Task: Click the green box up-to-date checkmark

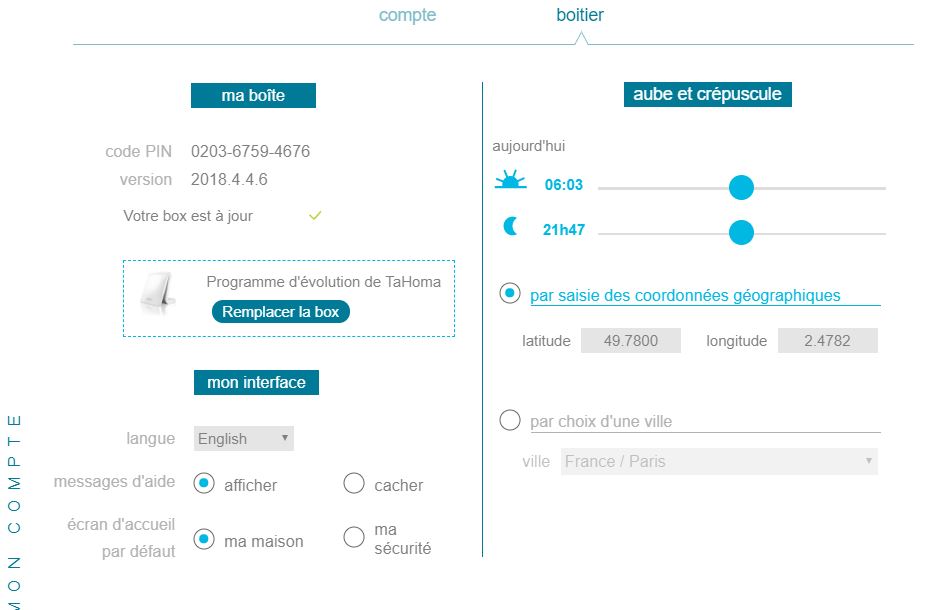Action: coord(315,215)
